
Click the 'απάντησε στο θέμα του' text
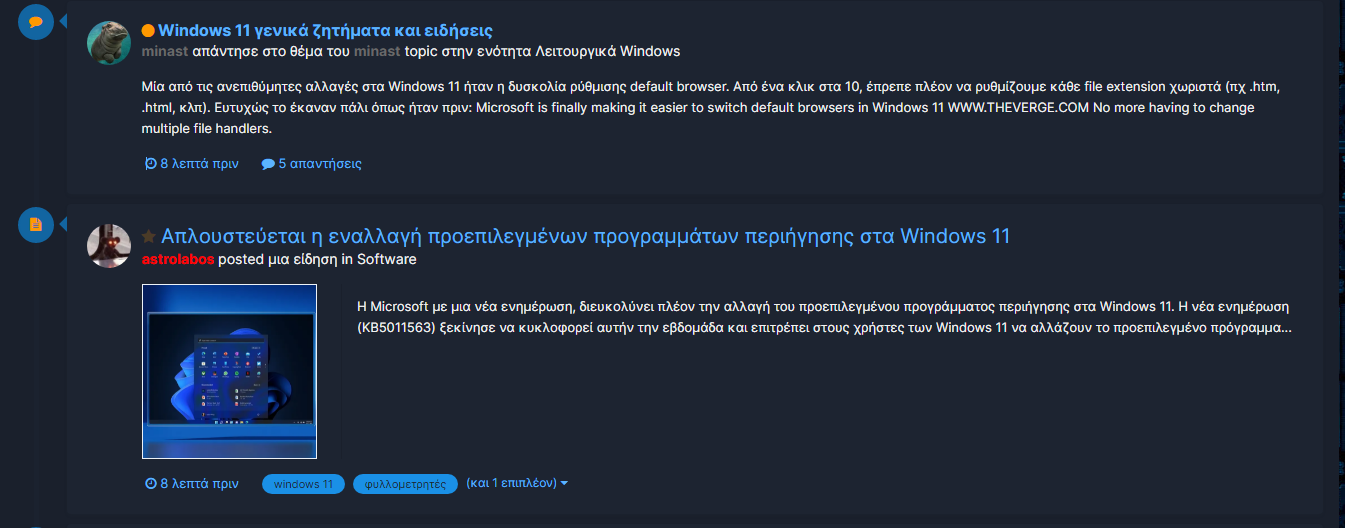(271, 51)
